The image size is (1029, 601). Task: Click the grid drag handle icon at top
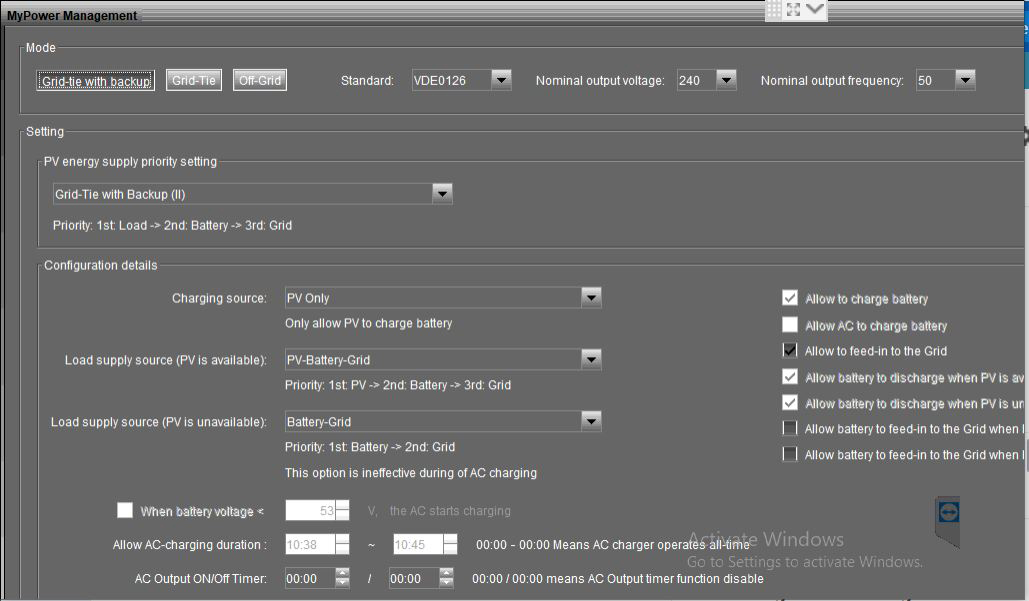[775, 9]
